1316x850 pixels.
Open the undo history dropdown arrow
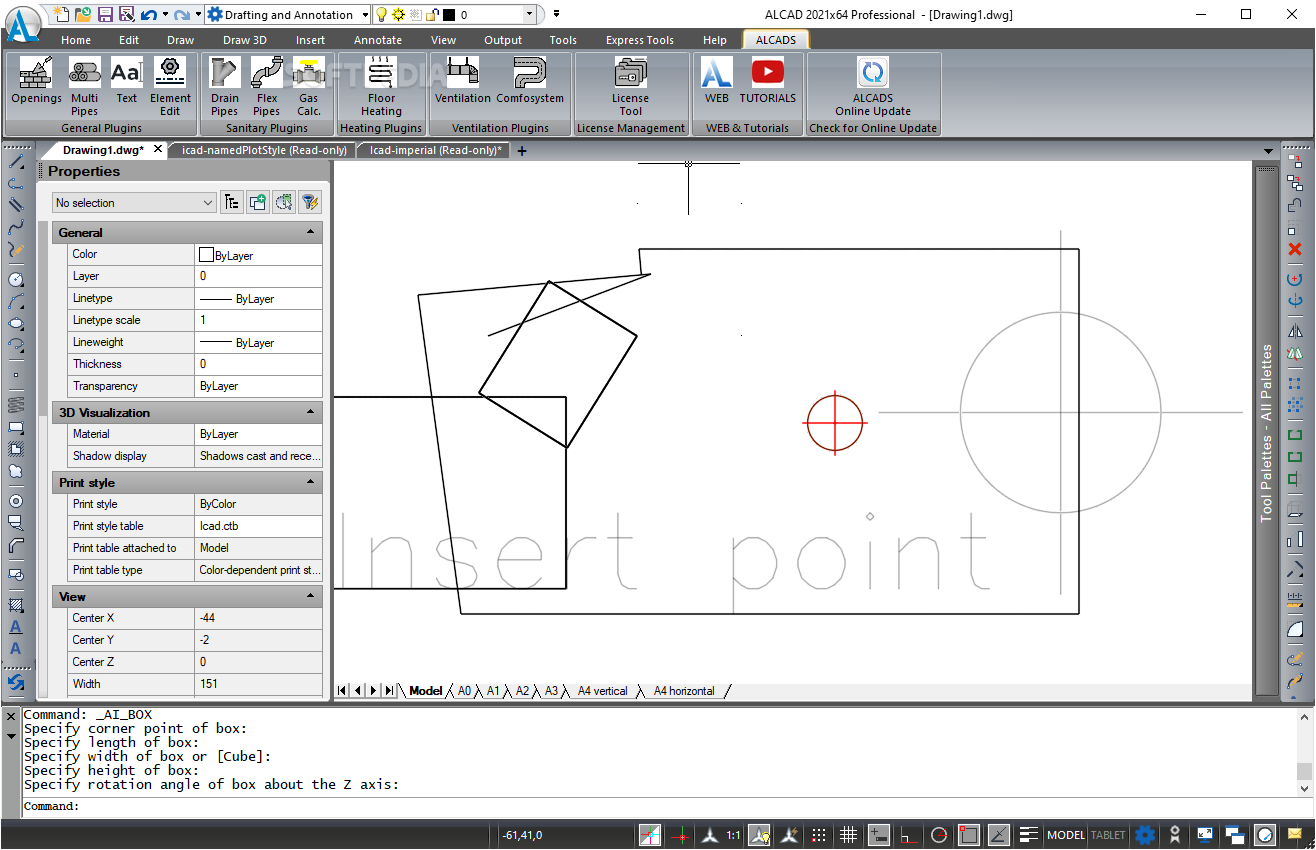[165, 15]
